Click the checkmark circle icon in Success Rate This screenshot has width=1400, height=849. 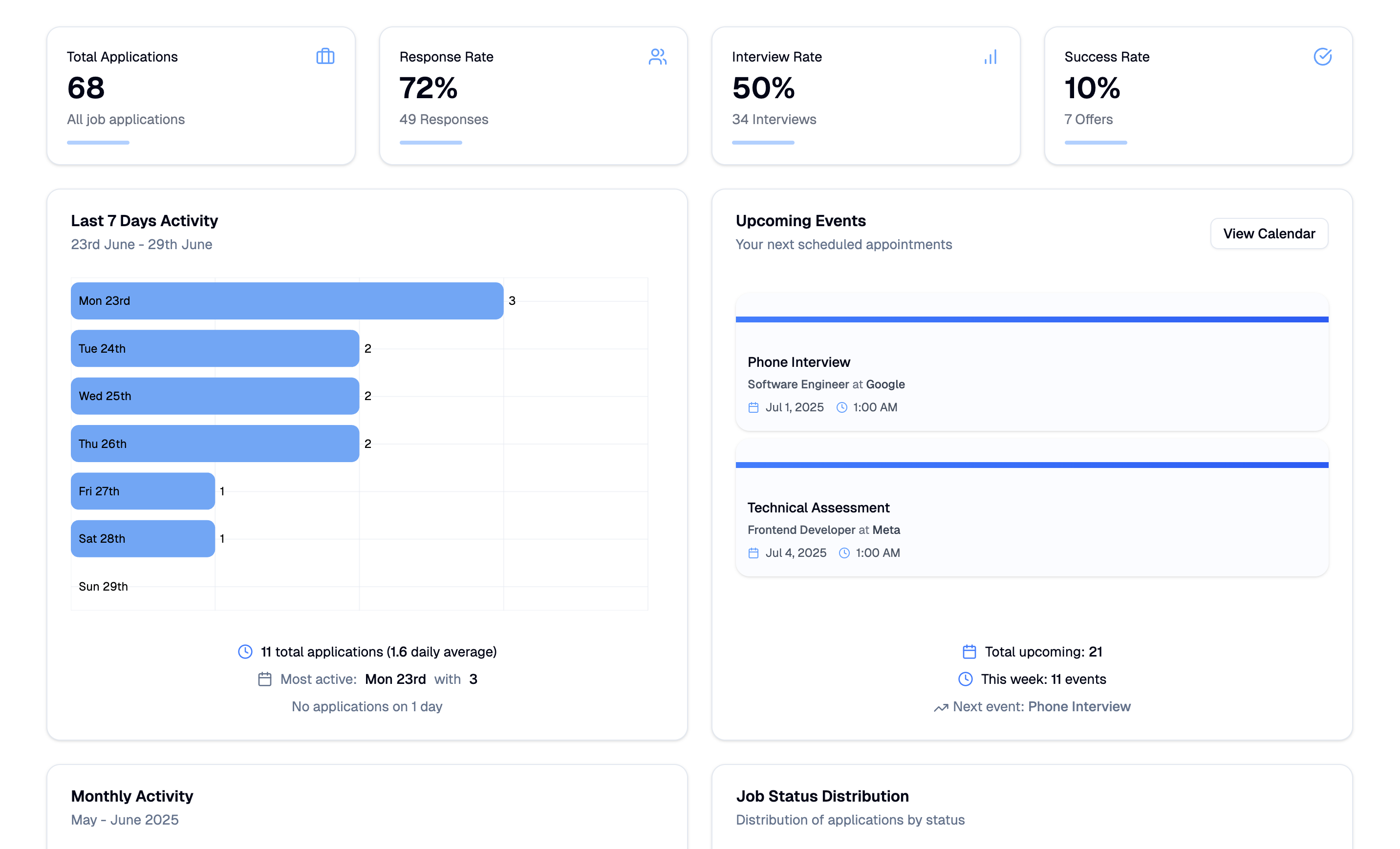pyautogui.click(x=1322, y=57)
